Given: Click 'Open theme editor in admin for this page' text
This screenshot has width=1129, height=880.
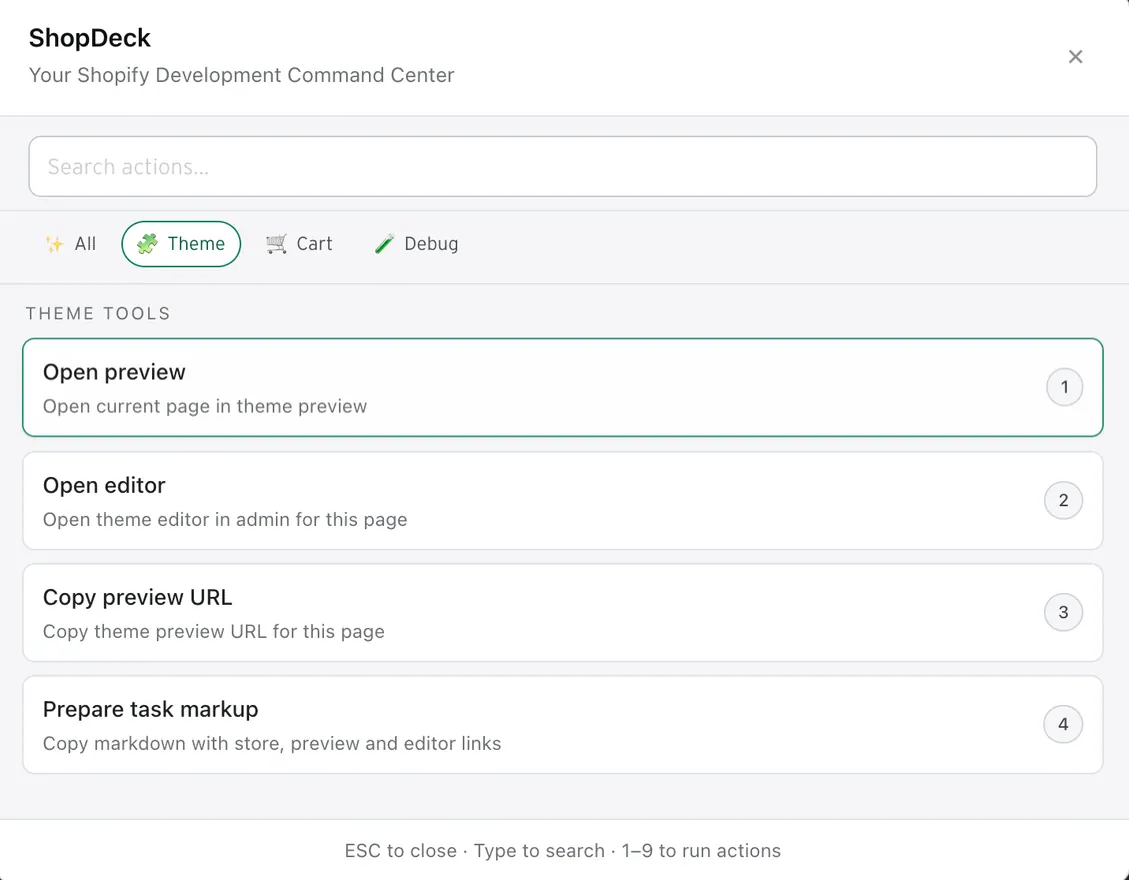Looking at the screenshot, I should 225,519.
